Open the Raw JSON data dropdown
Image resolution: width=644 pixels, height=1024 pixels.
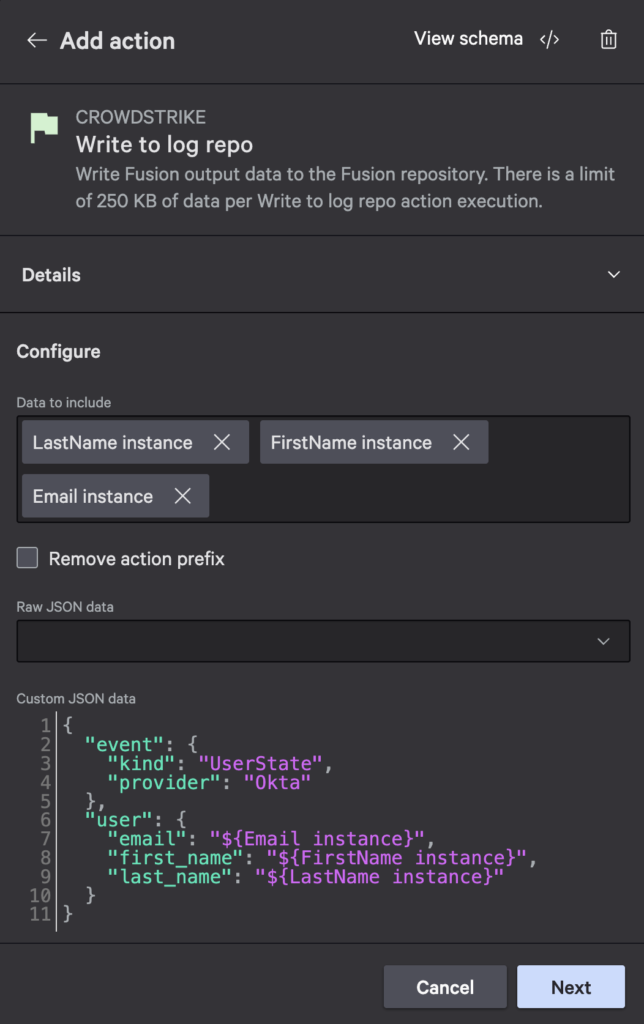[323, 641]
